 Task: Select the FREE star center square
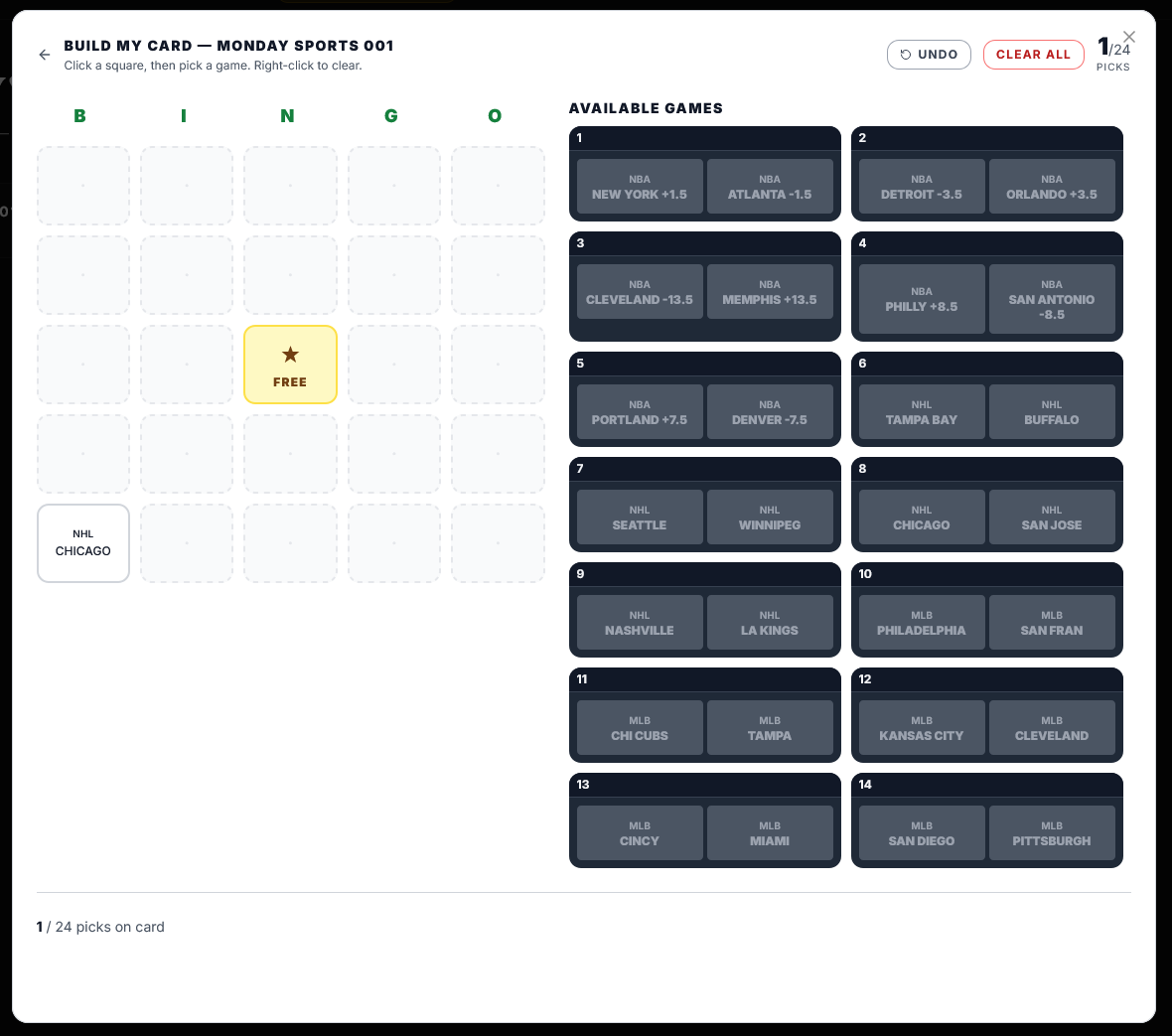click(x=290, y=365)
